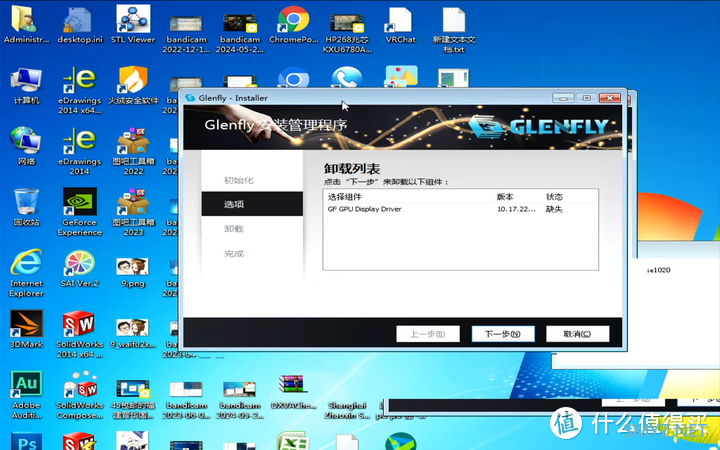Open the 火绒安全软件 shortcut
This screenshot has width=720, height=450.
click(133, 86)
